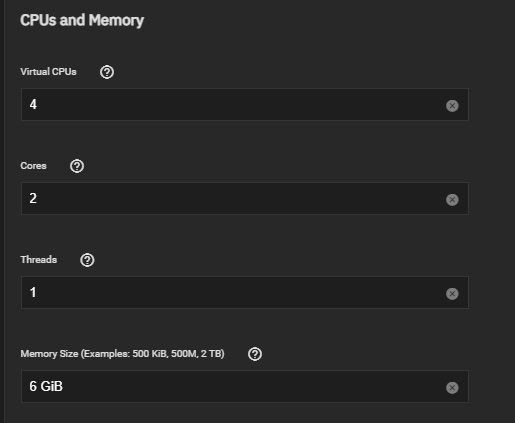The height and width of the screenshot is (423, 515).
Task: Focus the Memory Size input field
Action: tap(245, 386)
